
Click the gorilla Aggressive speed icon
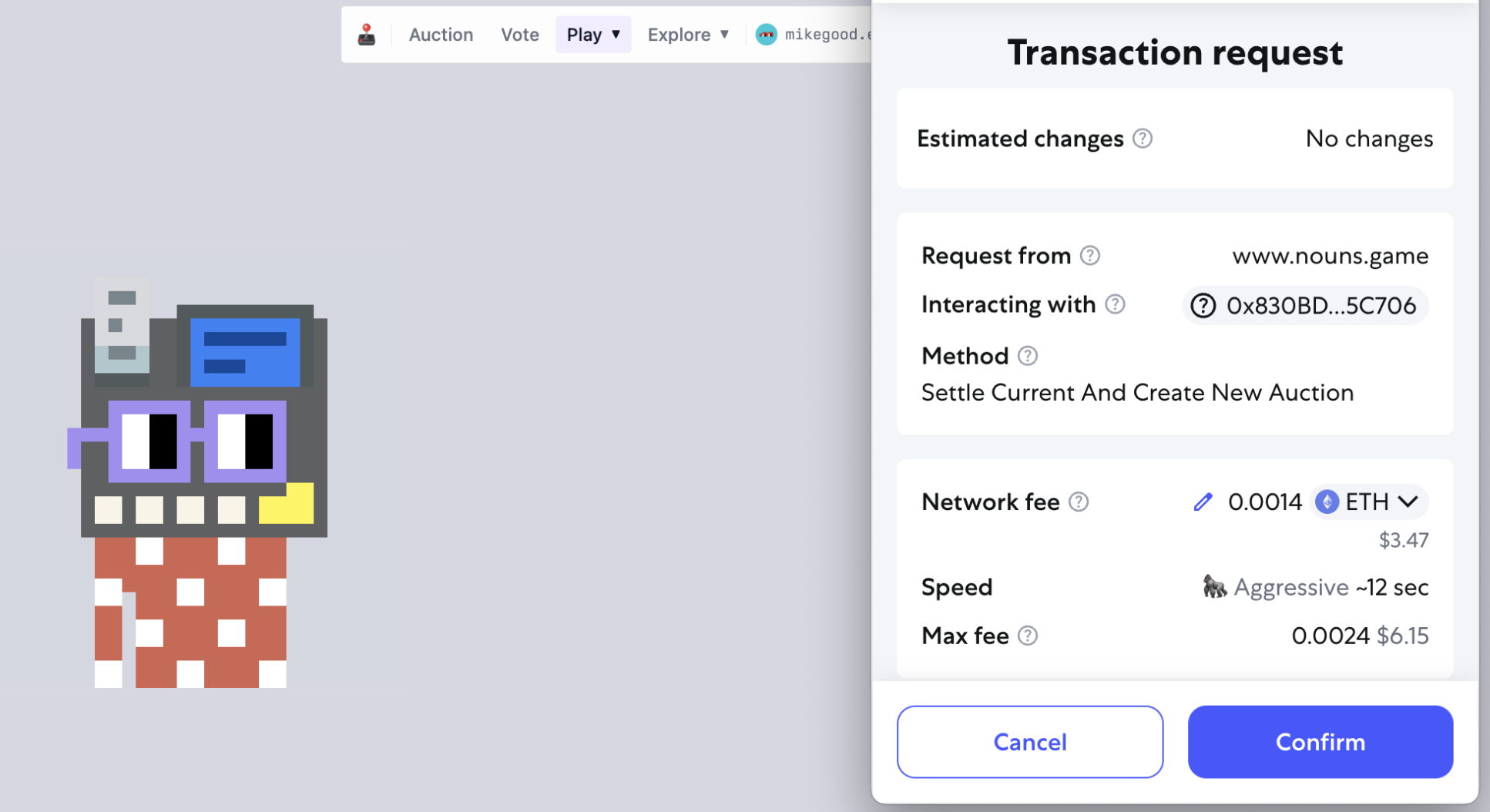[x=1214, y=587]
